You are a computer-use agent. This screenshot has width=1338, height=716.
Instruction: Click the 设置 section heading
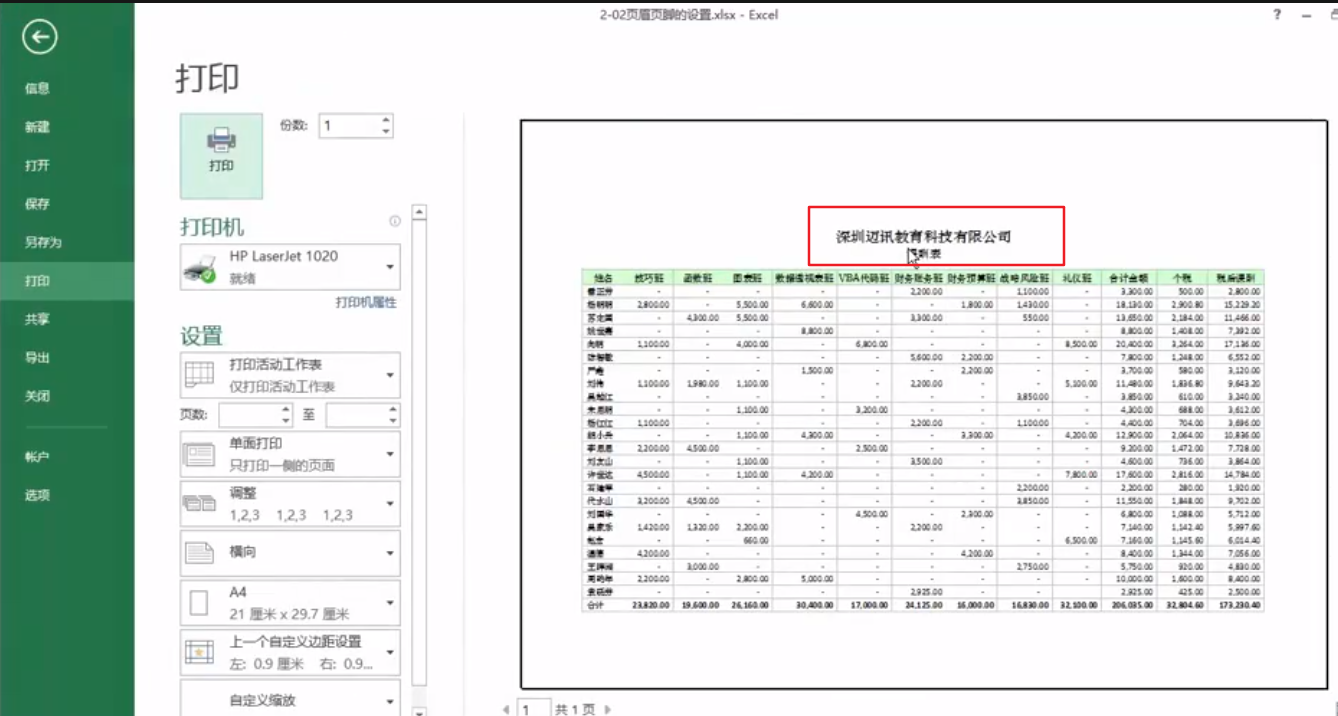(201, 335)
